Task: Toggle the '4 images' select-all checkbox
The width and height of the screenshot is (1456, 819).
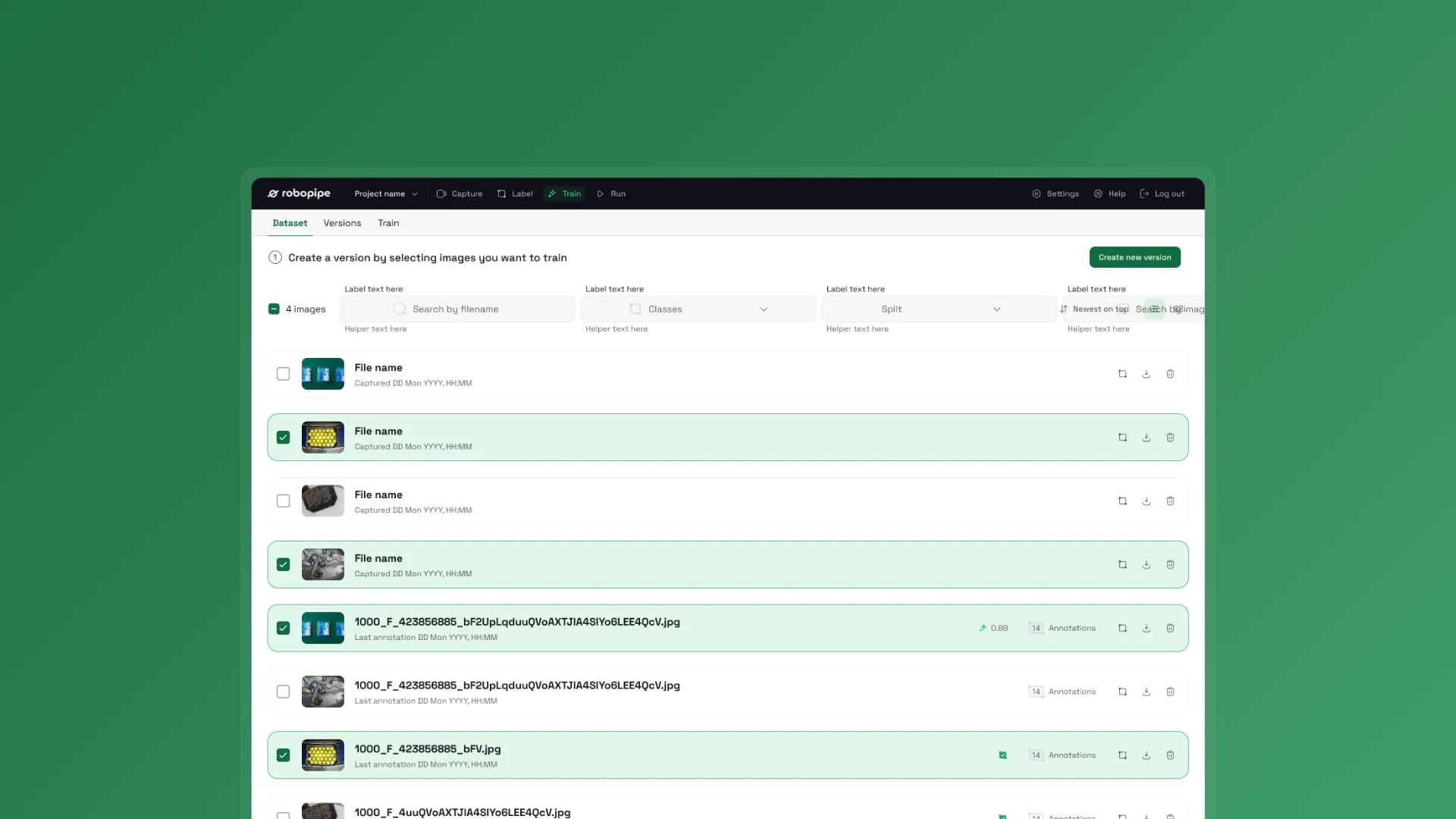Action: click(x=274, y=309)
